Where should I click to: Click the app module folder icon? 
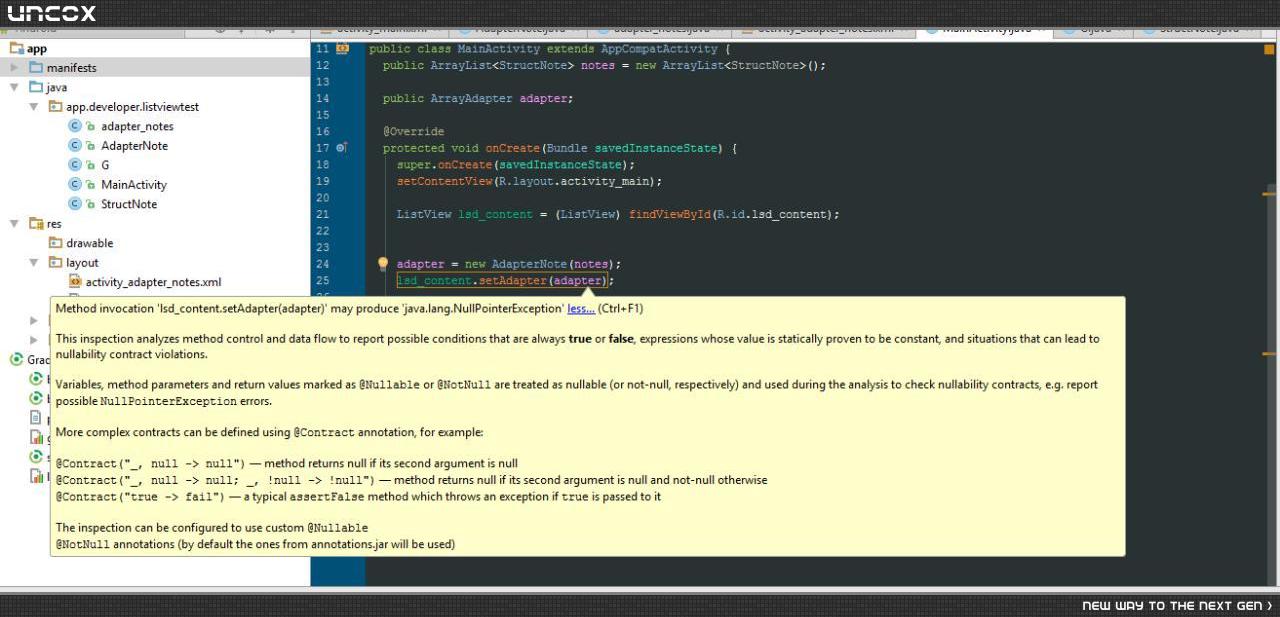click(17, 48)
